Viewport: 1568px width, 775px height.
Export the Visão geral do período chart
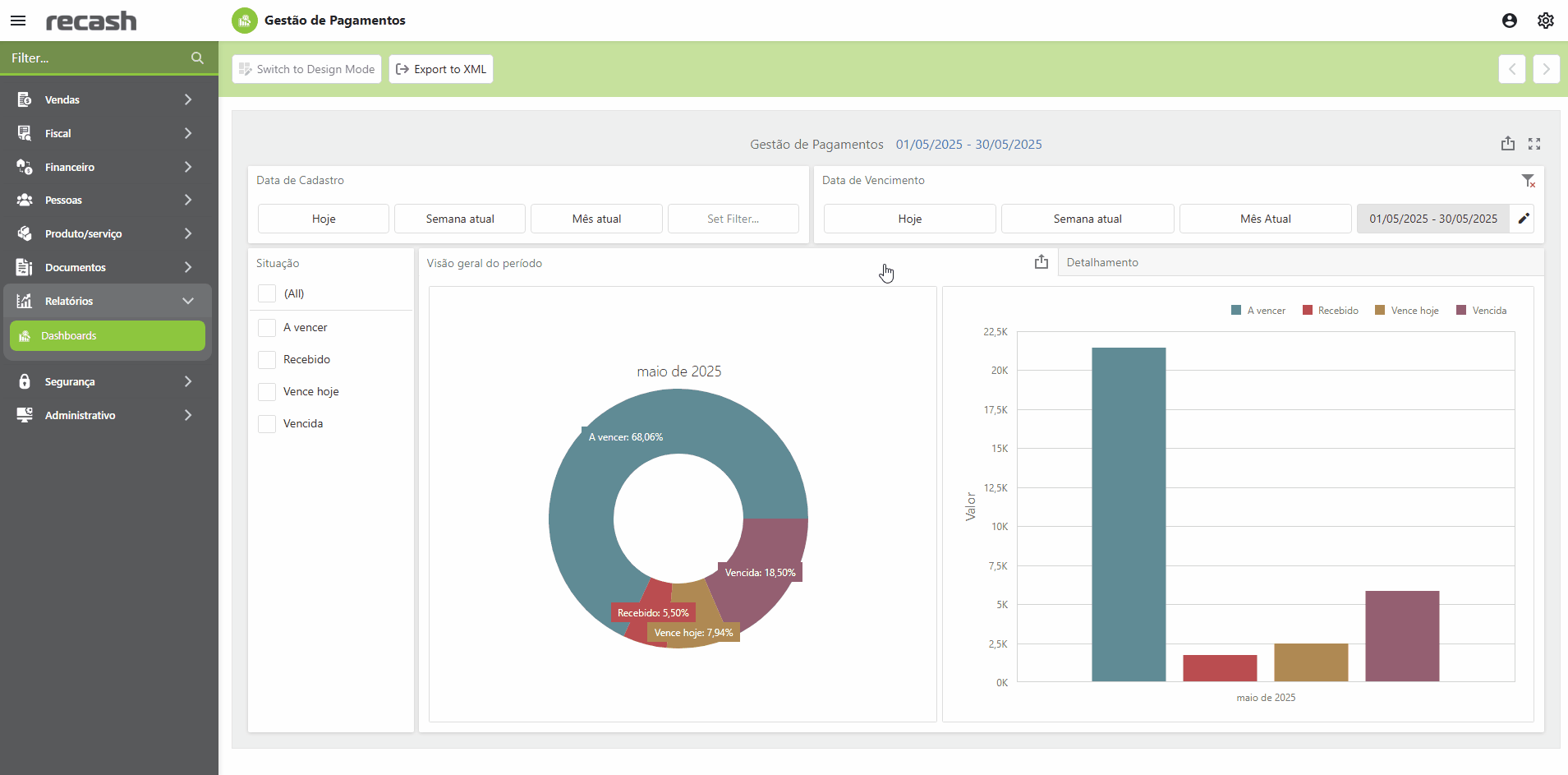(x=1041, y=262)
